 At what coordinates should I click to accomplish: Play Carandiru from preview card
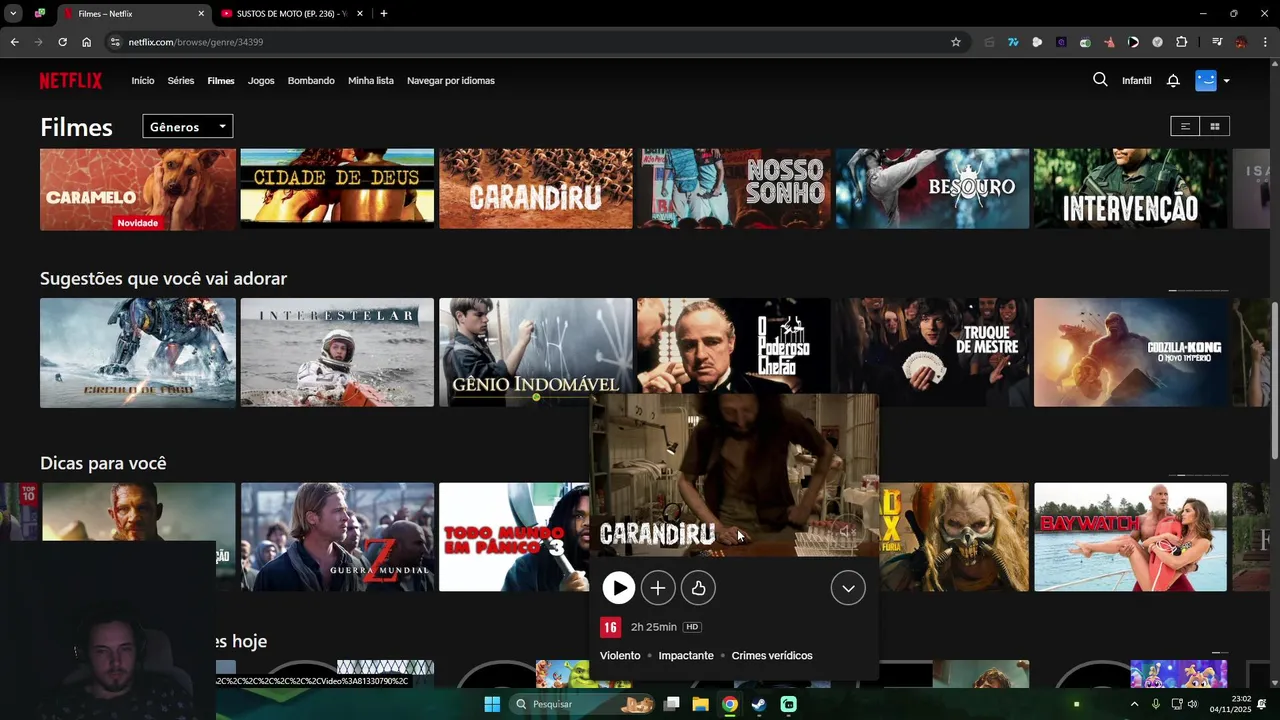[x=619, y=588]
